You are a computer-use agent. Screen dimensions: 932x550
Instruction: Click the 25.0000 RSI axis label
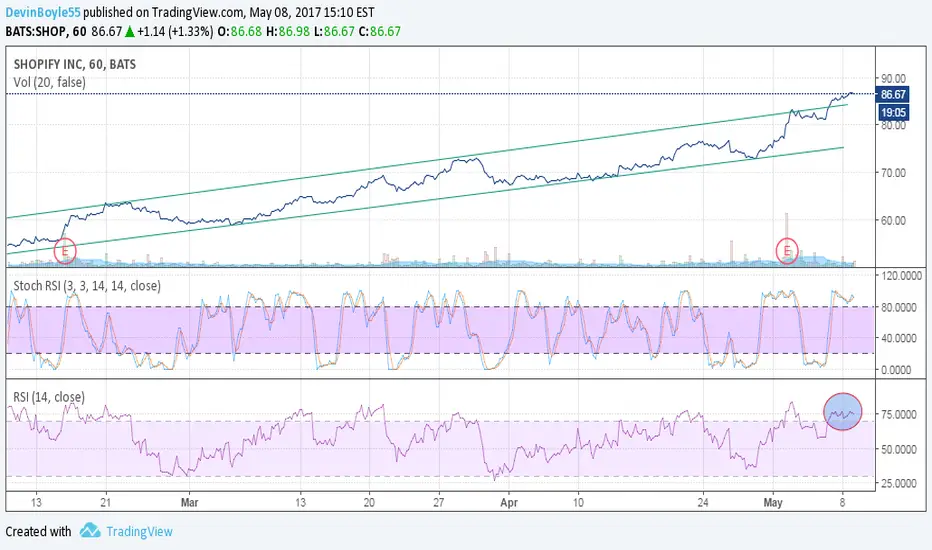pyautogui.click(x=898, y=483)
